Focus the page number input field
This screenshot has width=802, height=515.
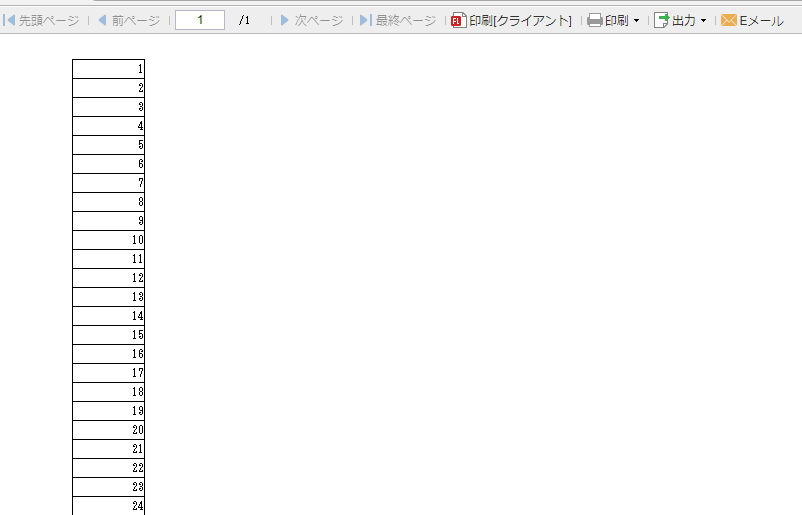click(200, 20)
